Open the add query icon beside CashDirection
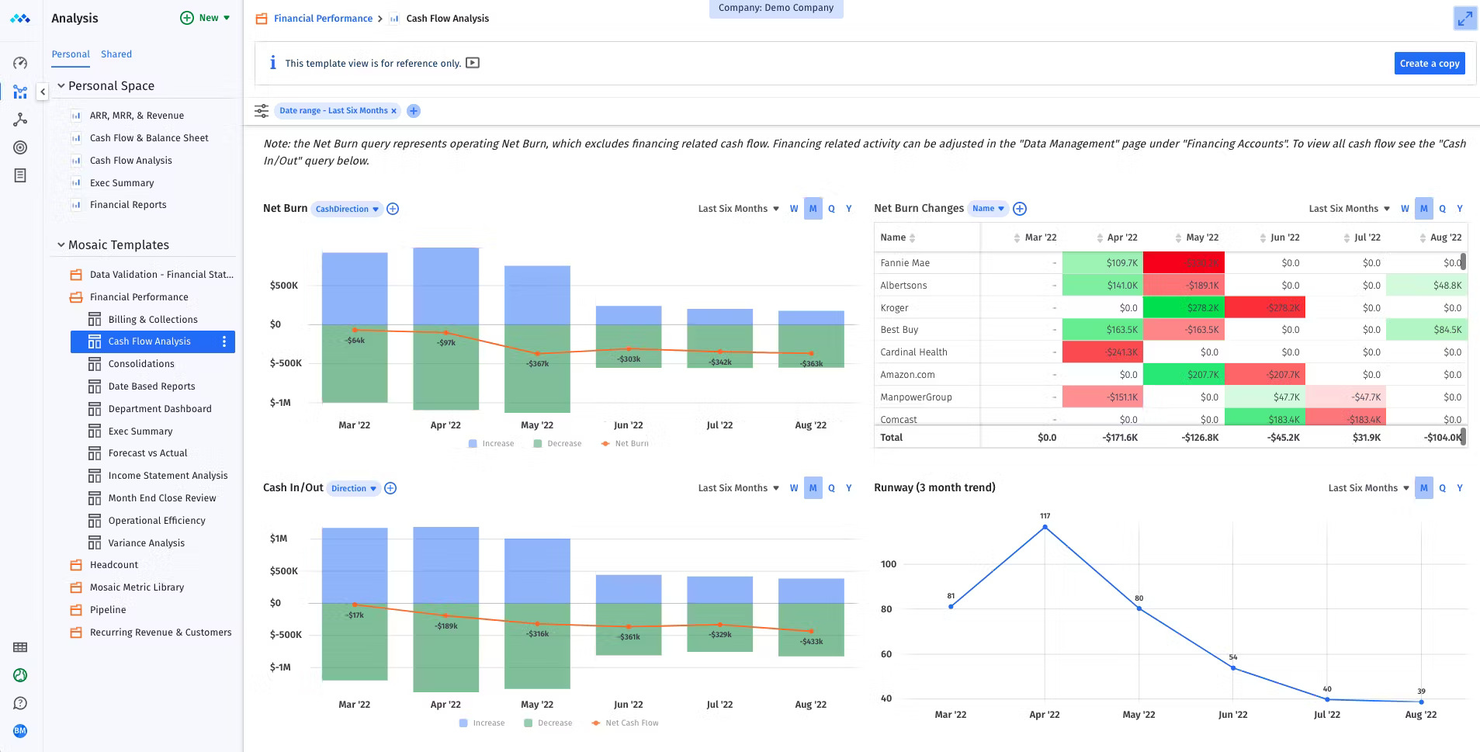 [392, 208]
